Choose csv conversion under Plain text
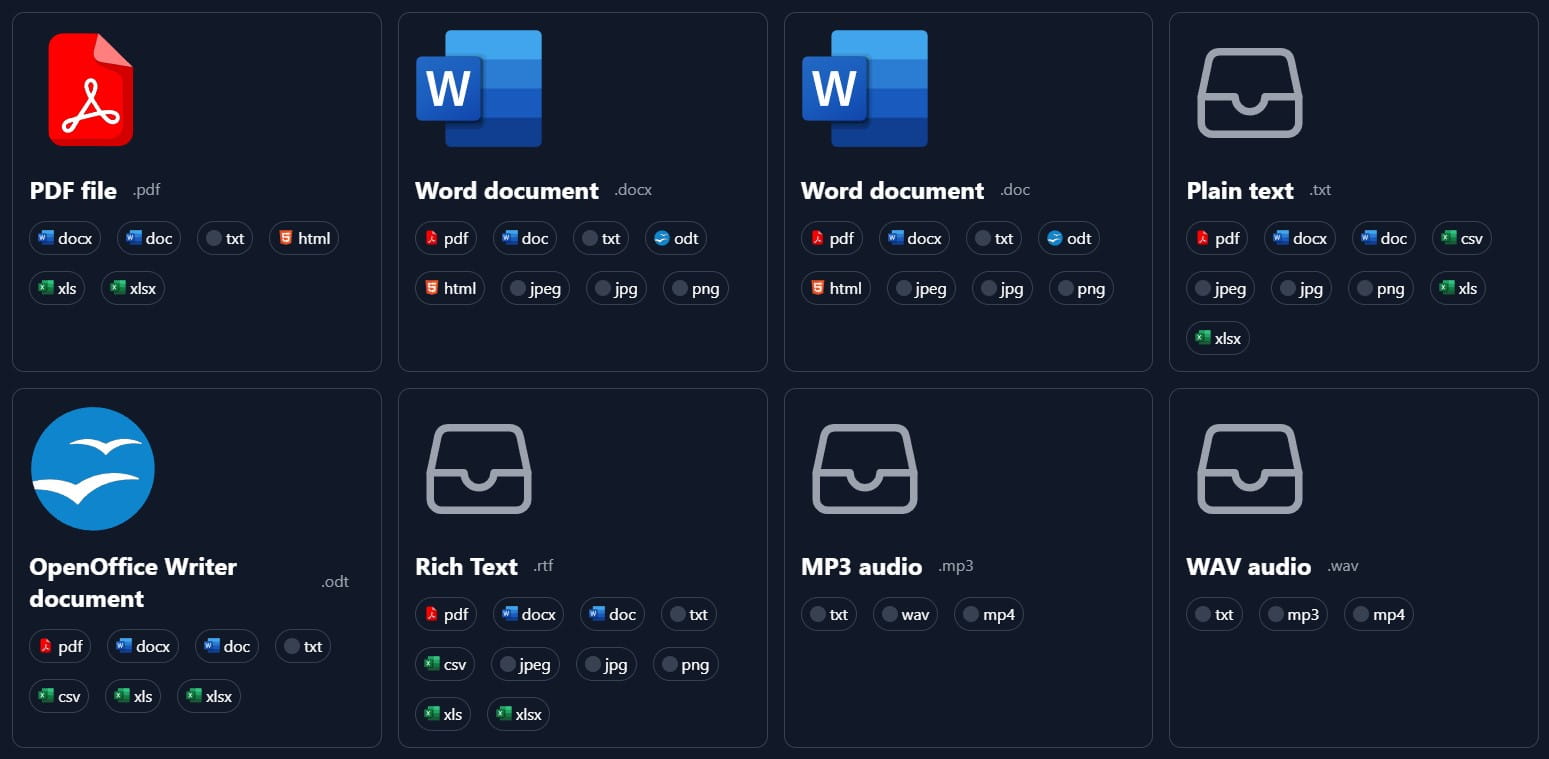This screenshot has width=1549, height=759. 1461,238
